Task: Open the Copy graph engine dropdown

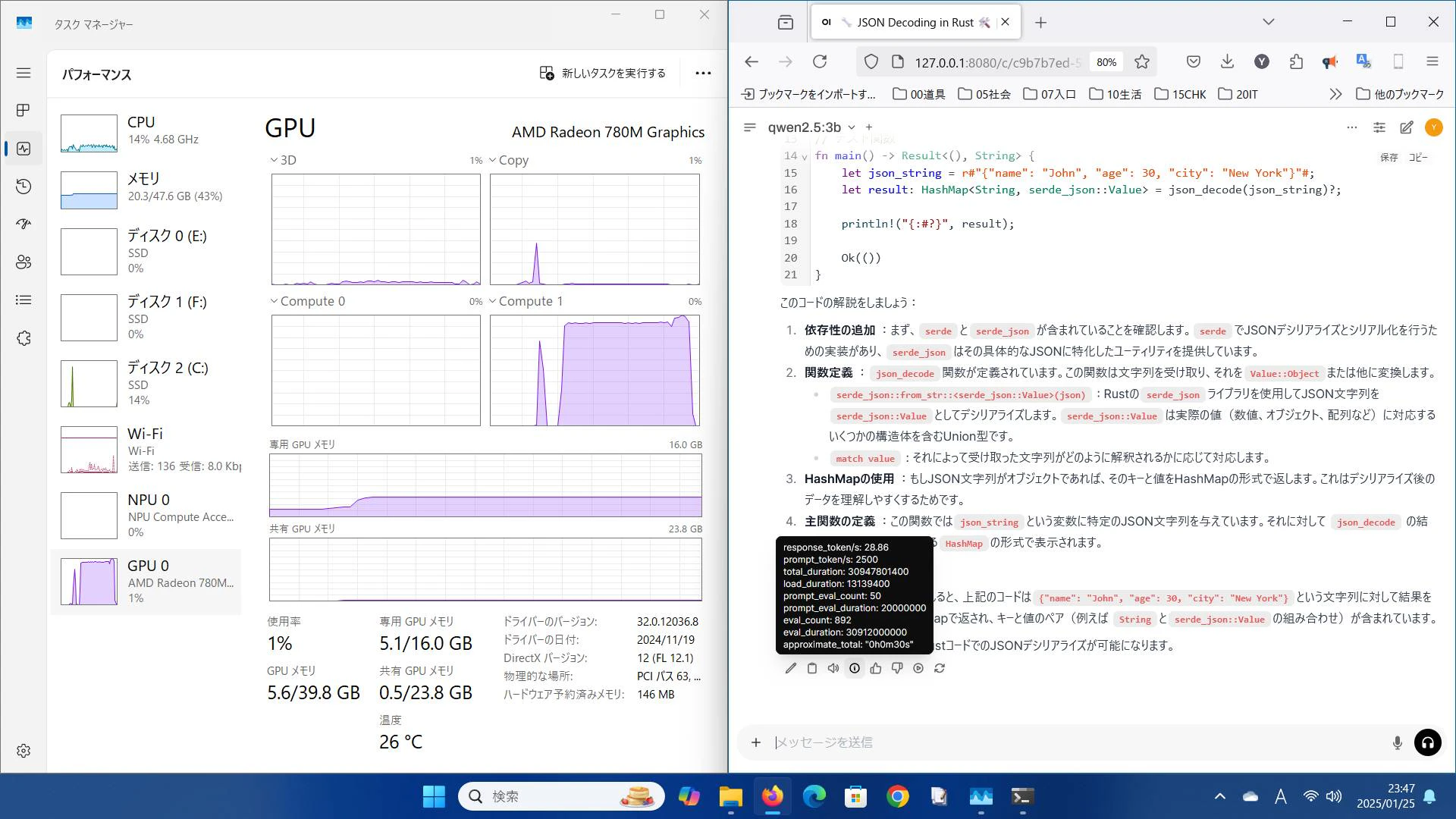Action: coord(509,160)
